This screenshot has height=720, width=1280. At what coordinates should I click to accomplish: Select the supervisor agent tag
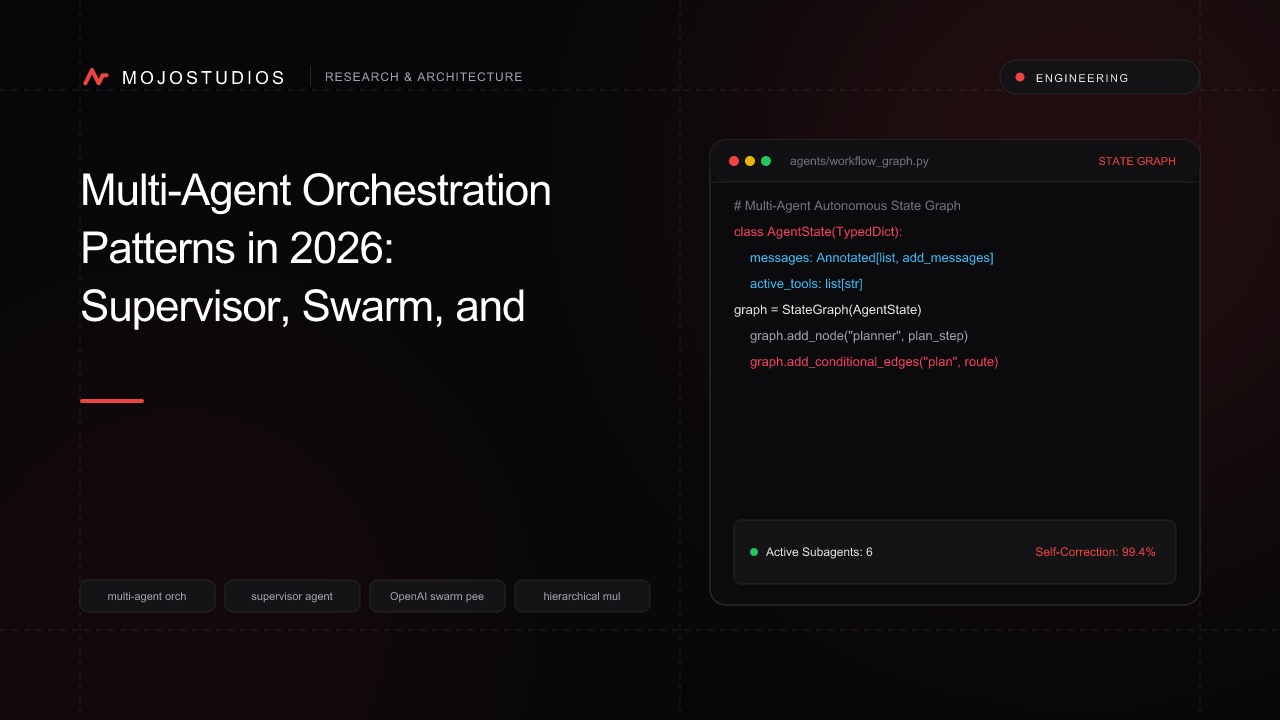point(292,596)
